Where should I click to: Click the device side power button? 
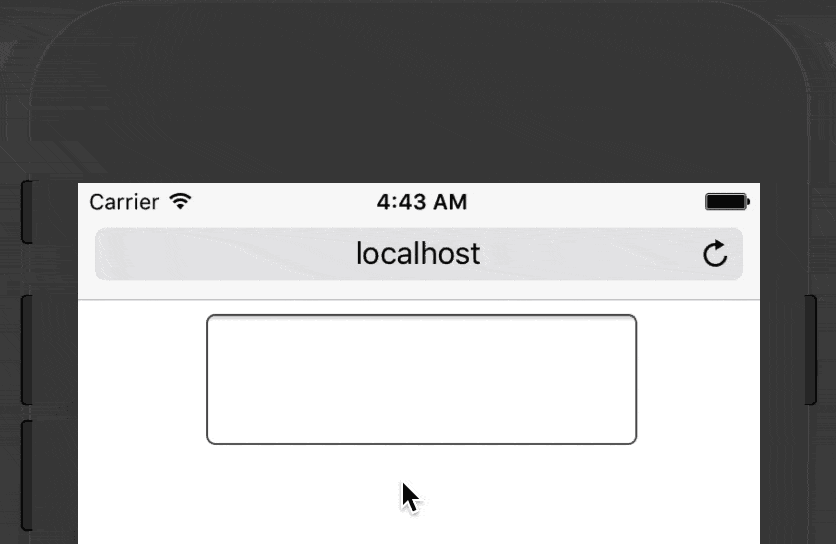click(810, 350)
